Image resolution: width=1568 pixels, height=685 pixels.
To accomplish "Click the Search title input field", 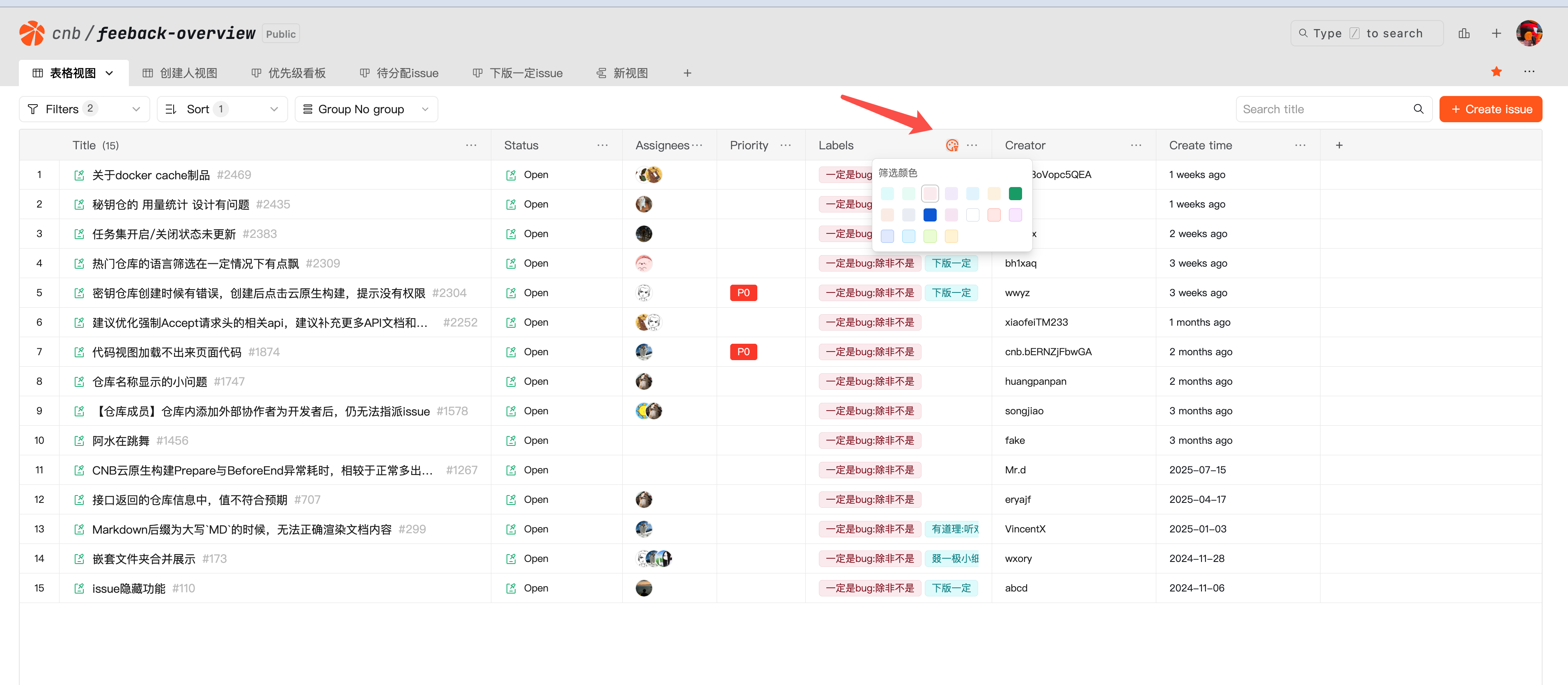I will [x=1321, y=109].
